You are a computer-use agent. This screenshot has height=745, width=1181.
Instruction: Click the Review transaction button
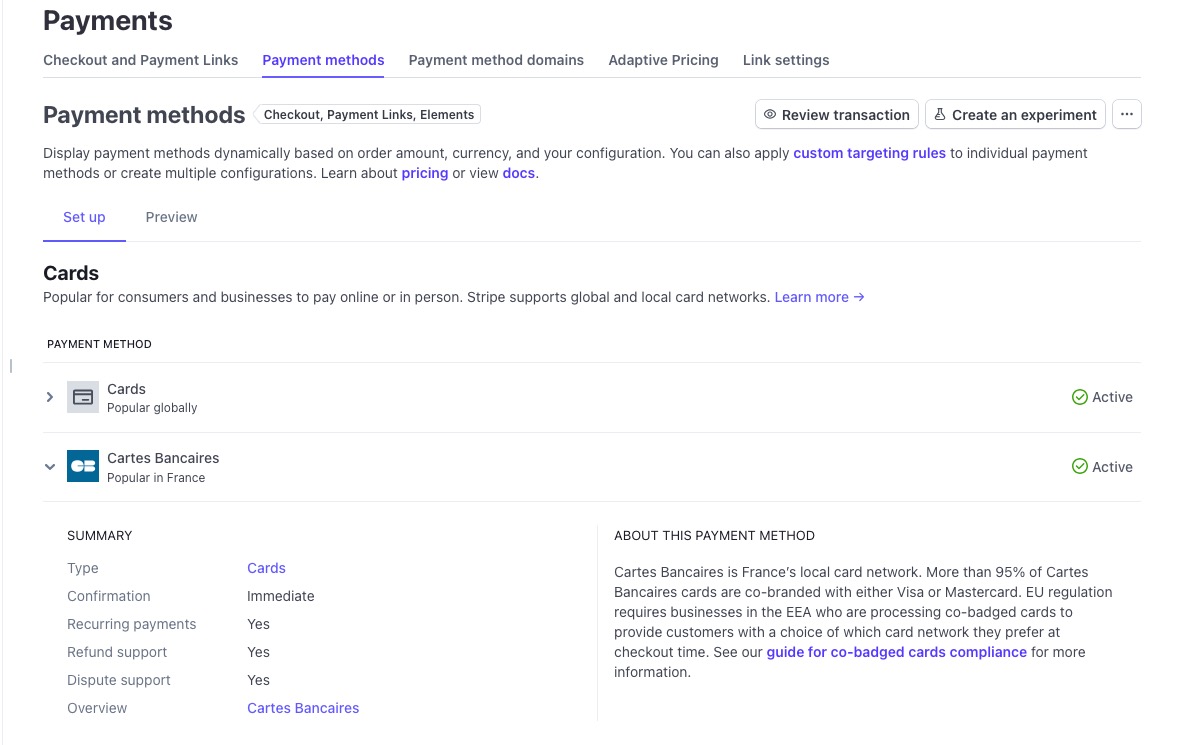pos(837,114)
